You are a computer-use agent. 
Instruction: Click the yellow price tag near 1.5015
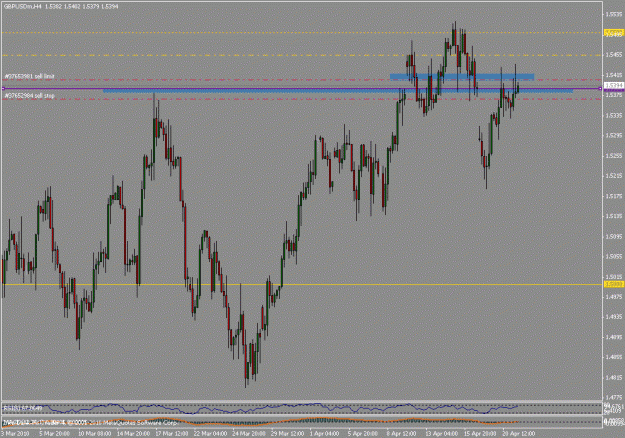click(614, 284)
